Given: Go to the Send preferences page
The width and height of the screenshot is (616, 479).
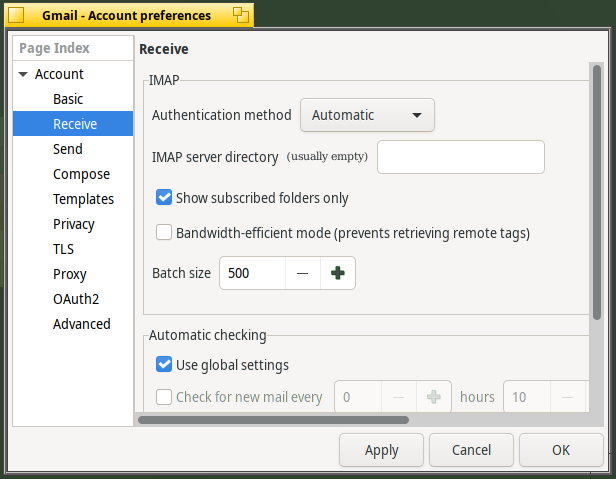Looking at the screenshot, I should click(x=68, y=149).
